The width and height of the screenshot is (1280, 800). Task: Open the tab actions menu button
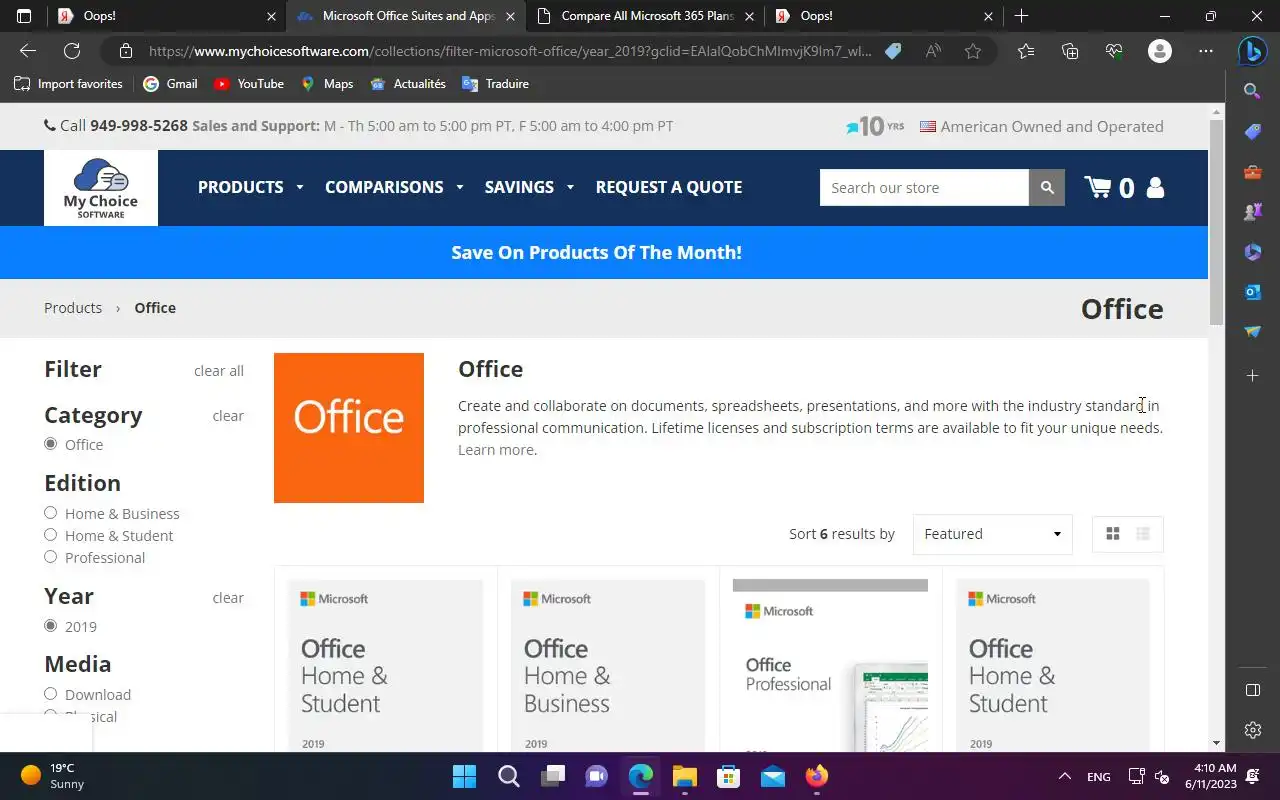coord(24,16)
